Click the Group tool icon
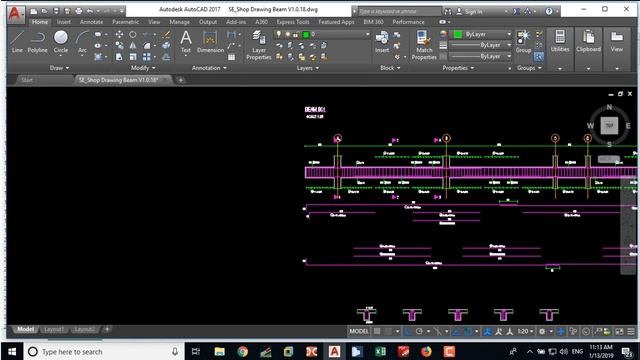The height and width of the screenshot is (360, 640). tap(523, 41)
